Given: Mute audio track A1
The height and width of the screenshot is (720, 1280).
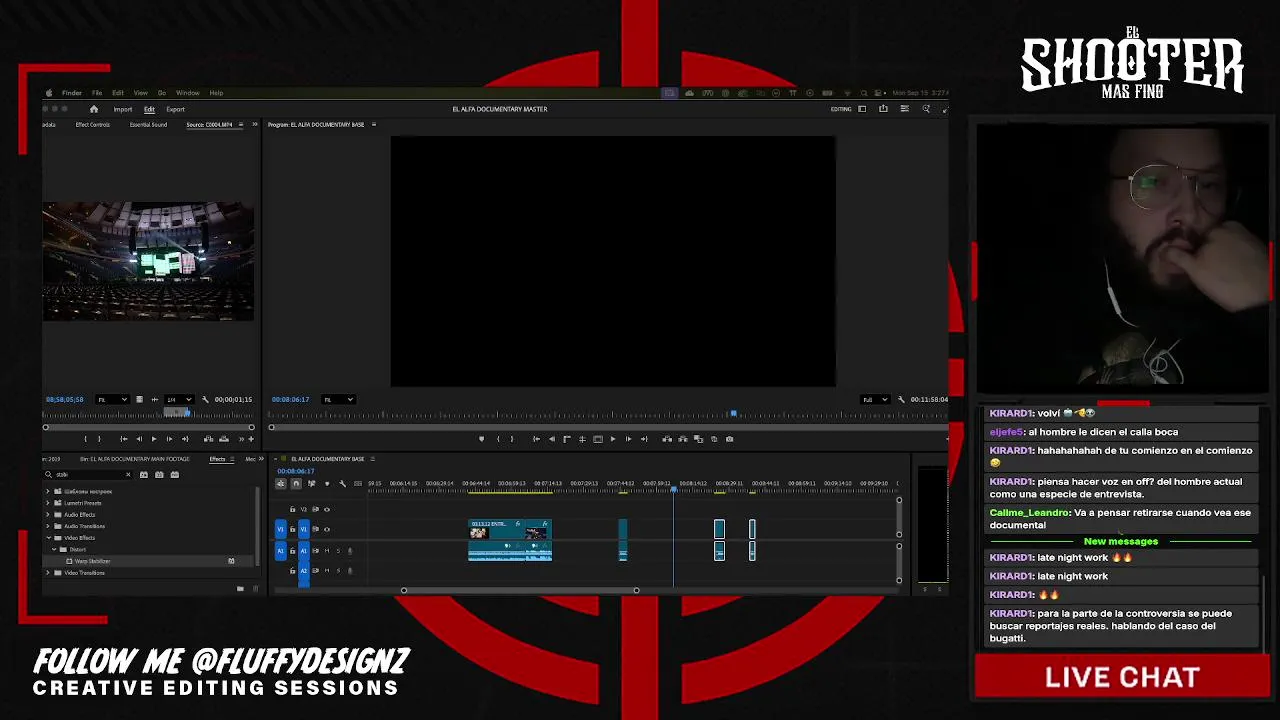Looking at the screenshot, I should (x=327, y=550).
